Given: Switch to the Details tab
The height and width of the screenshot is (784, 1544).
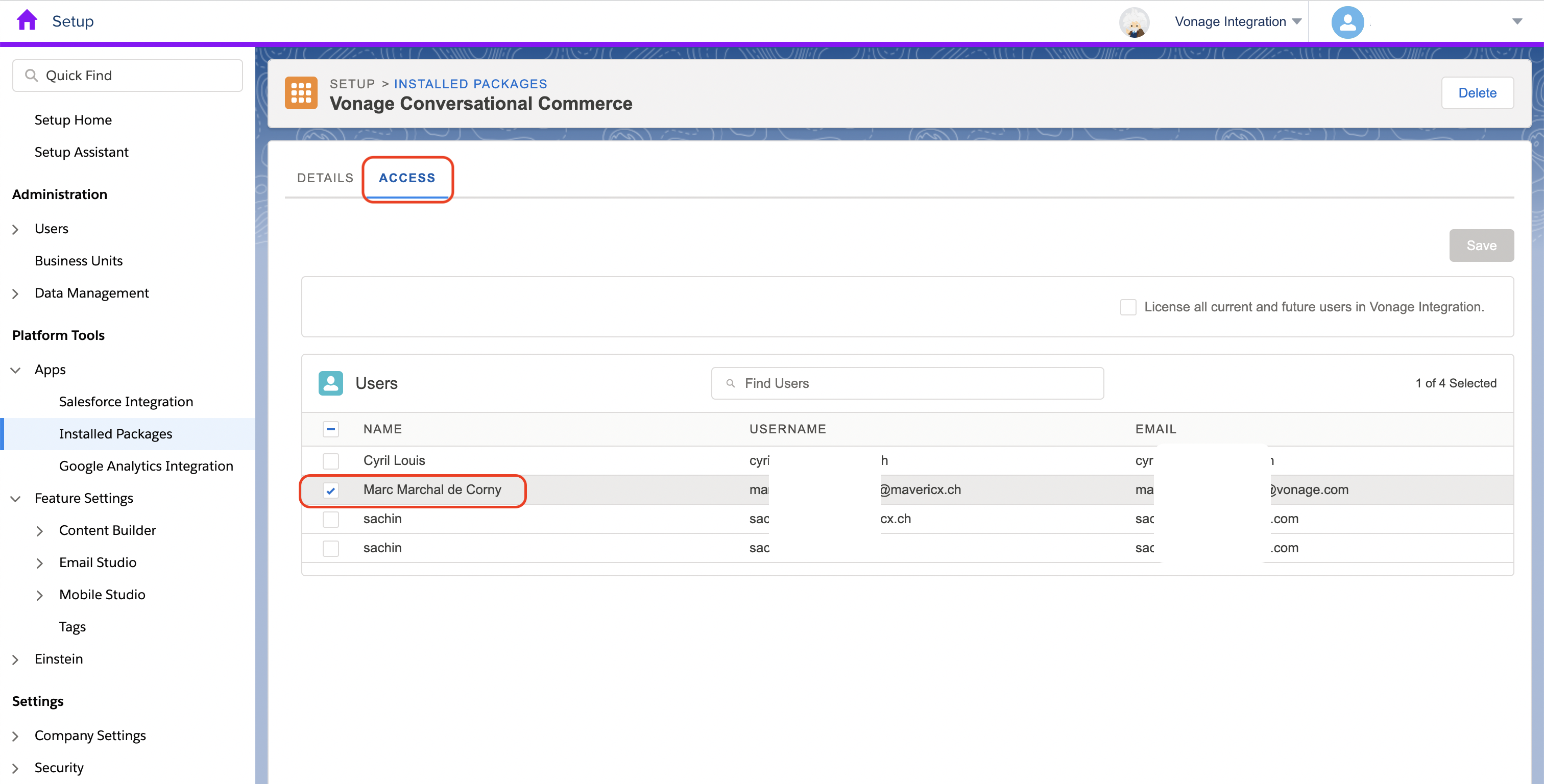Looking at the screenshot, I should 325,178.
